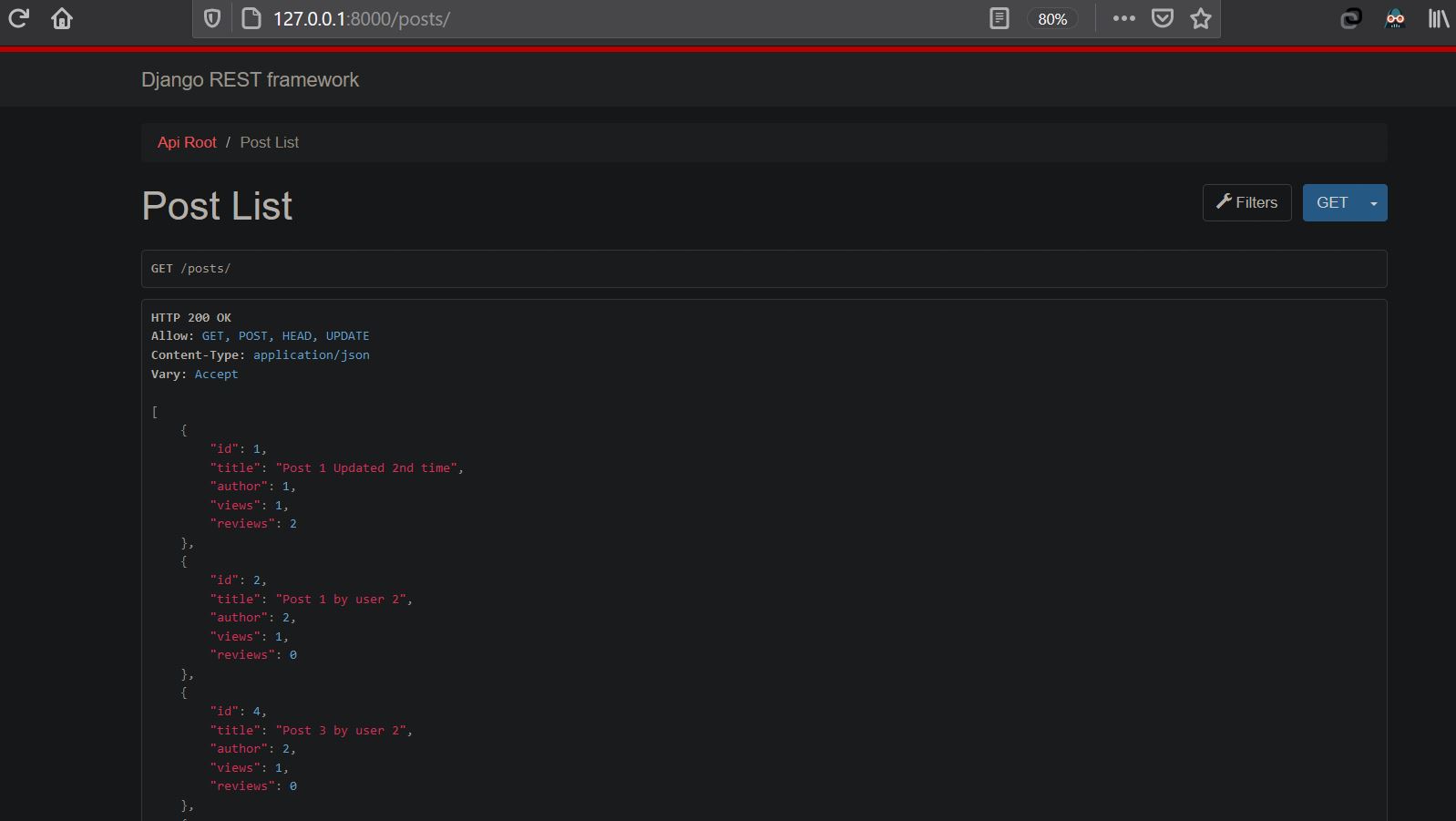Go to the browser home page icon
This screenshot has width=1456, height=821.
[x=62, y=18]
